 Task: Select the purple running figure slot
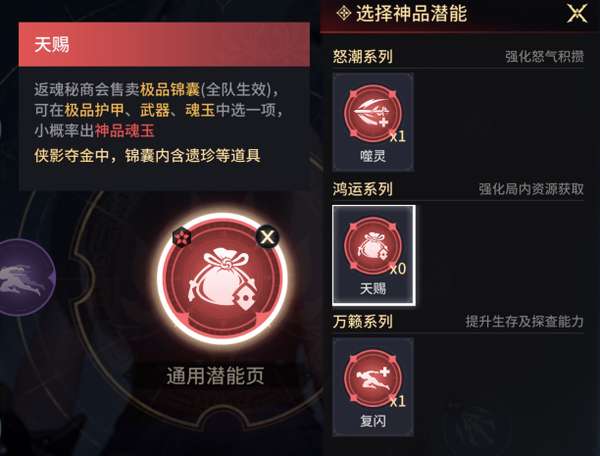pyautogui.click(x=25, y=277)
